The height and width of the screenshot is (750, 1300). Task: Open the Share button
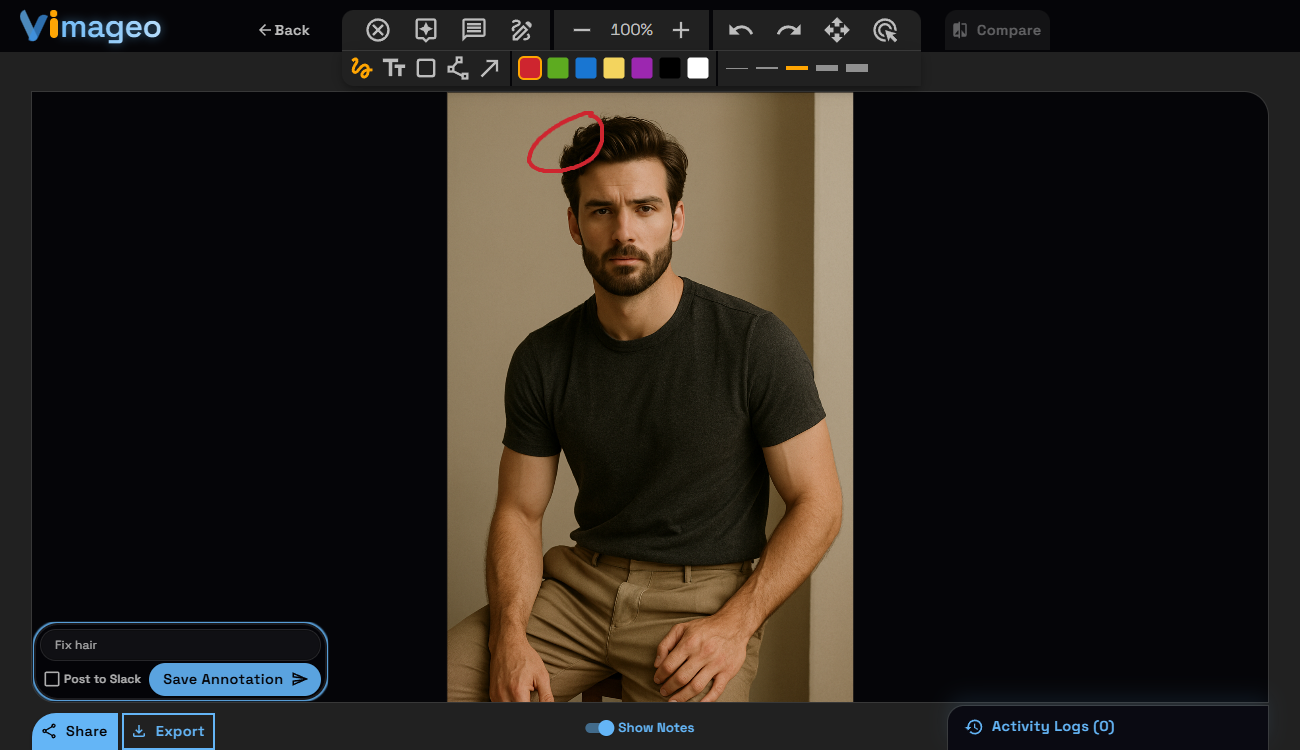point(75,731)
